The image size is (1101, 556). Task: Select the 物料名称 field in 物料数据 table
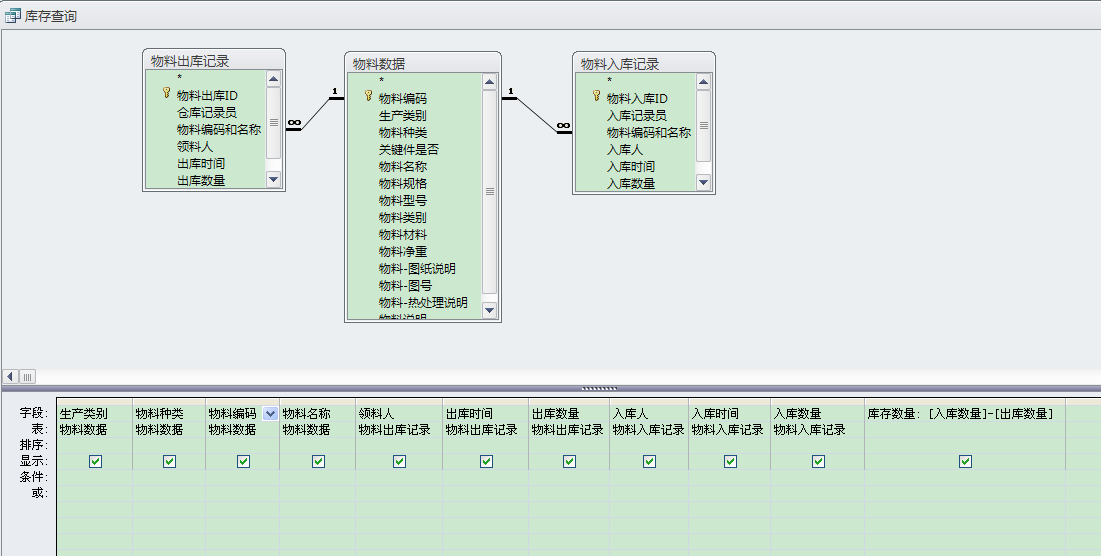pyautogui.click(x=402, y=167)
